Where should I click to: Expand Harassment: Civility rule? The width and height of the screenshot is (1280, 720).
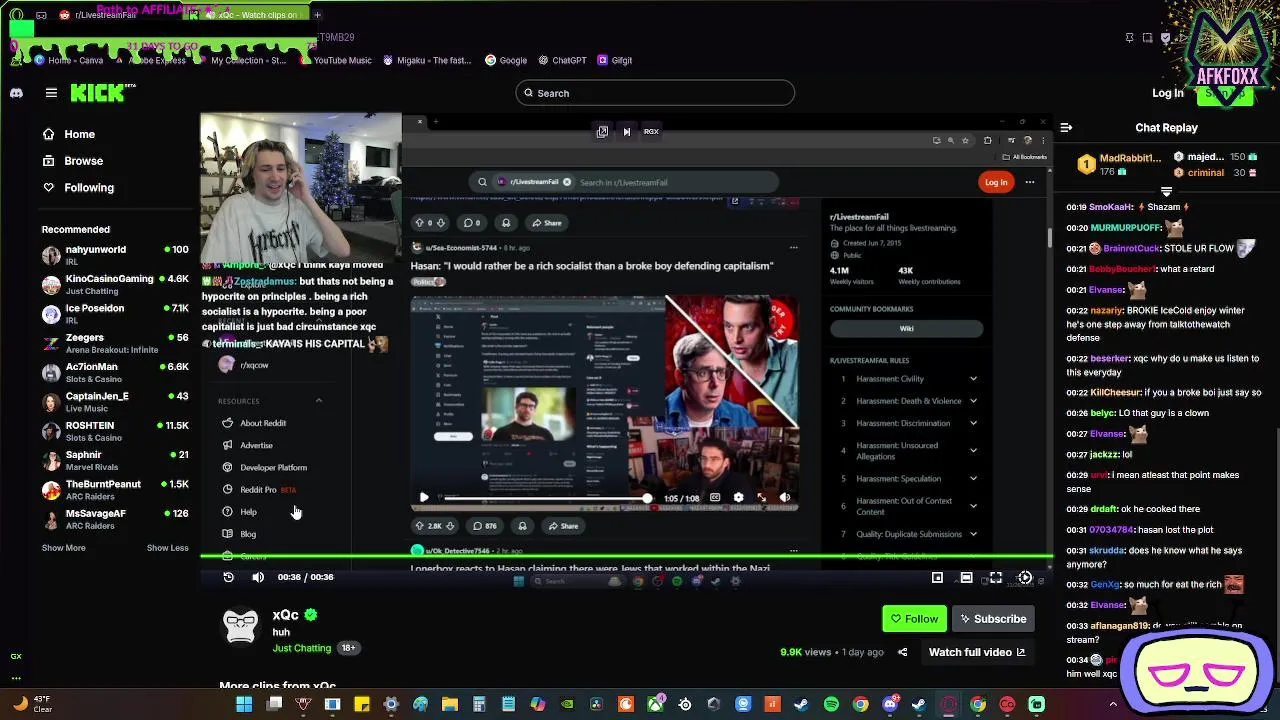(973, 379)
